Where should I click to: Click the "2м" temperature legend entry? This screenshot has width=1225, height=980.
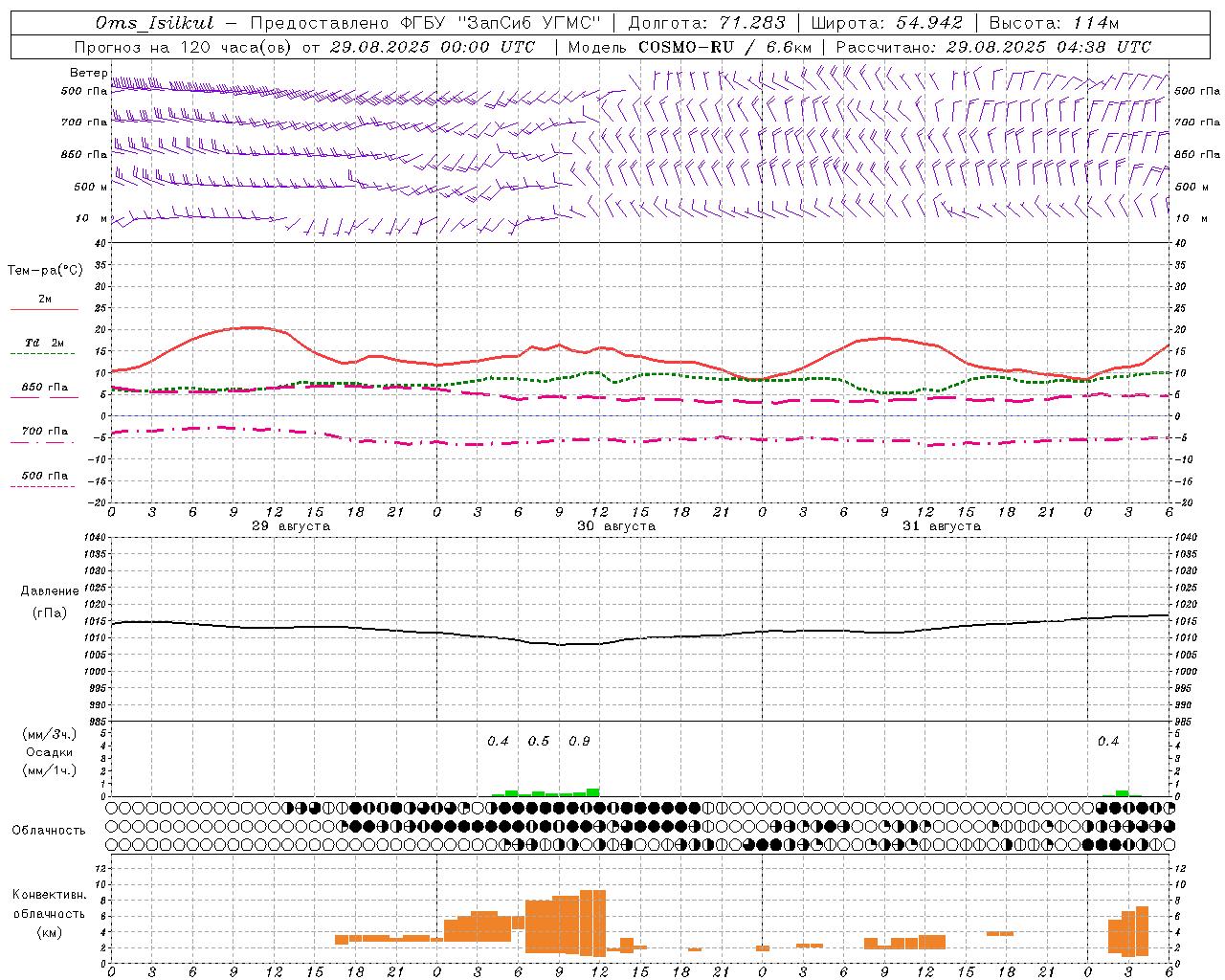tap(45, 300)
